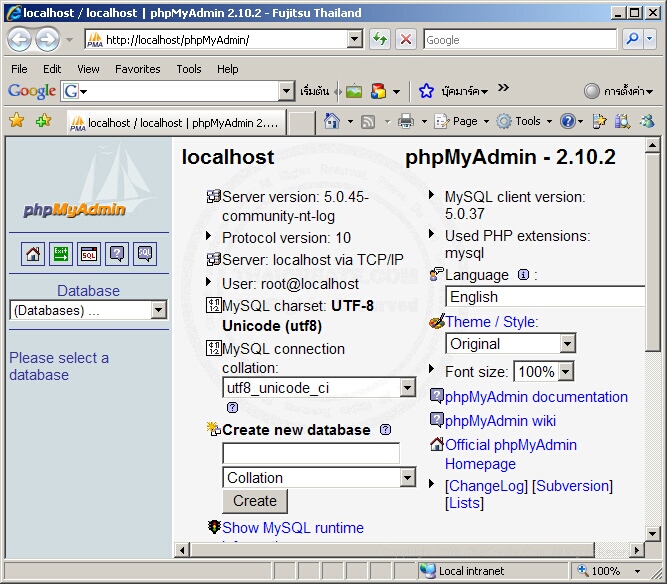
Task: Click the Add to Favorites icon
Action: (44, 121)
